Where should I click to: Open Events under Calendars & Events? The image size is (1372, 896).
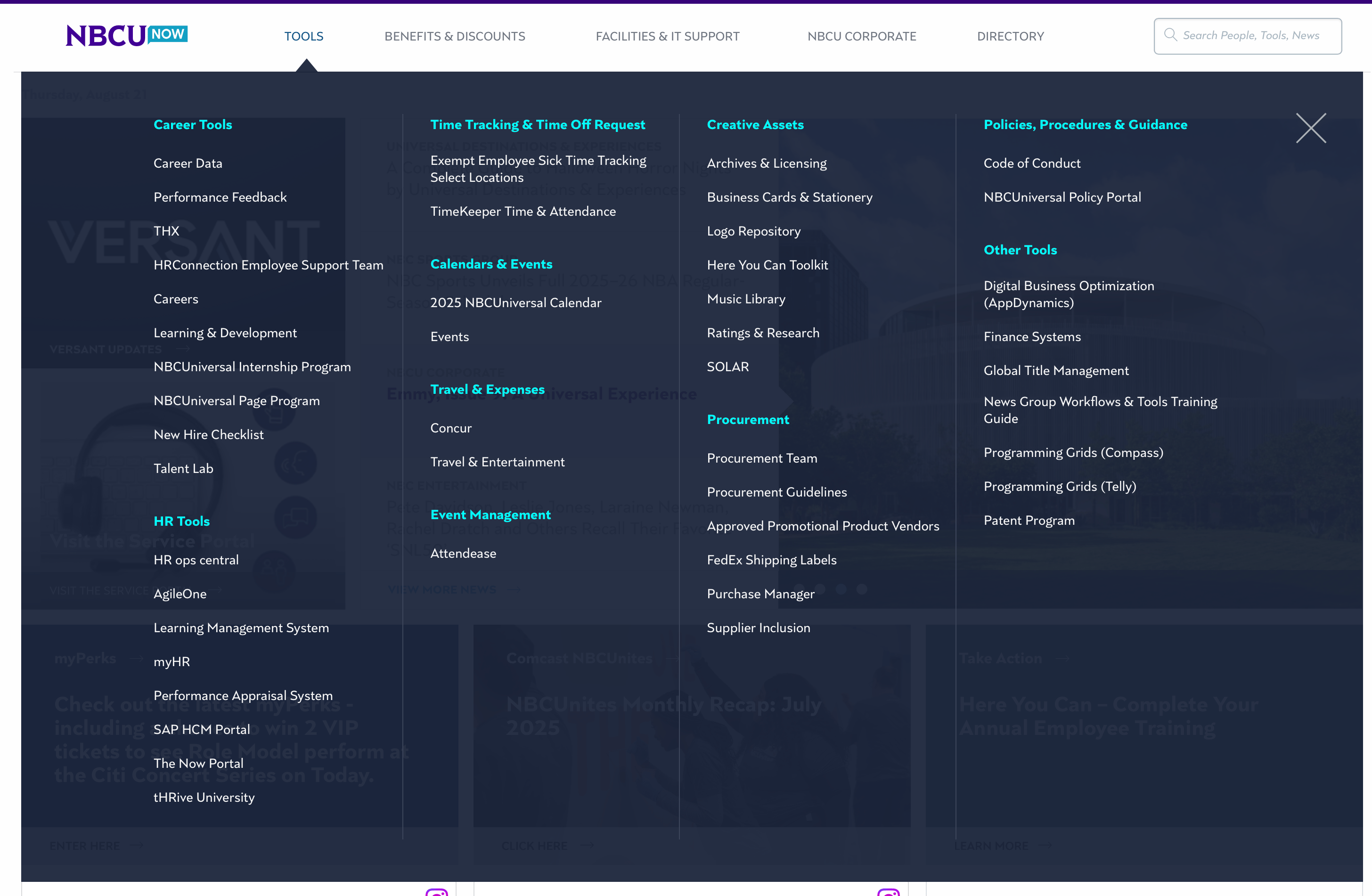(449, 336)
